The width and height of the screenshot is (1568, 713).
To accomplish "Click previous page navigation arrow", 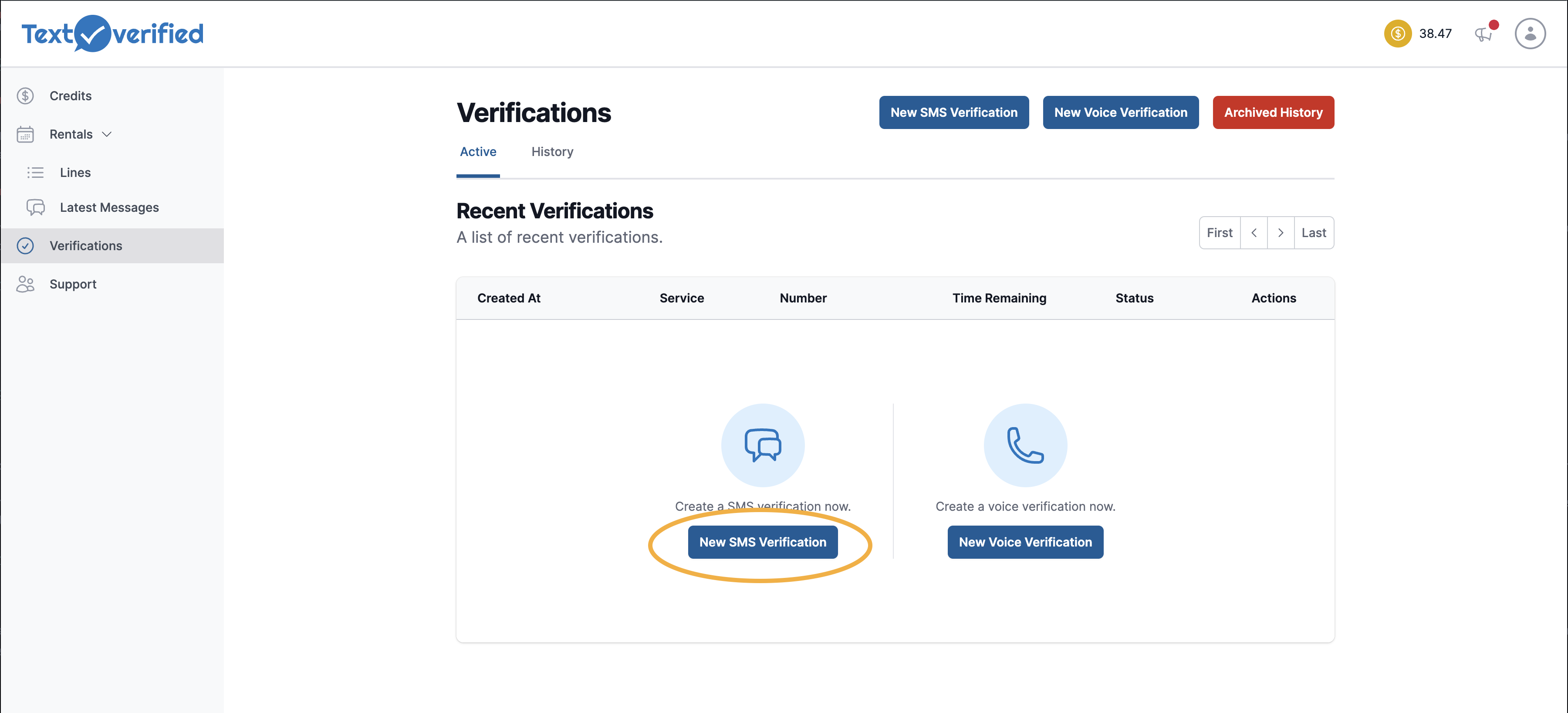I will click(1253, 232).
